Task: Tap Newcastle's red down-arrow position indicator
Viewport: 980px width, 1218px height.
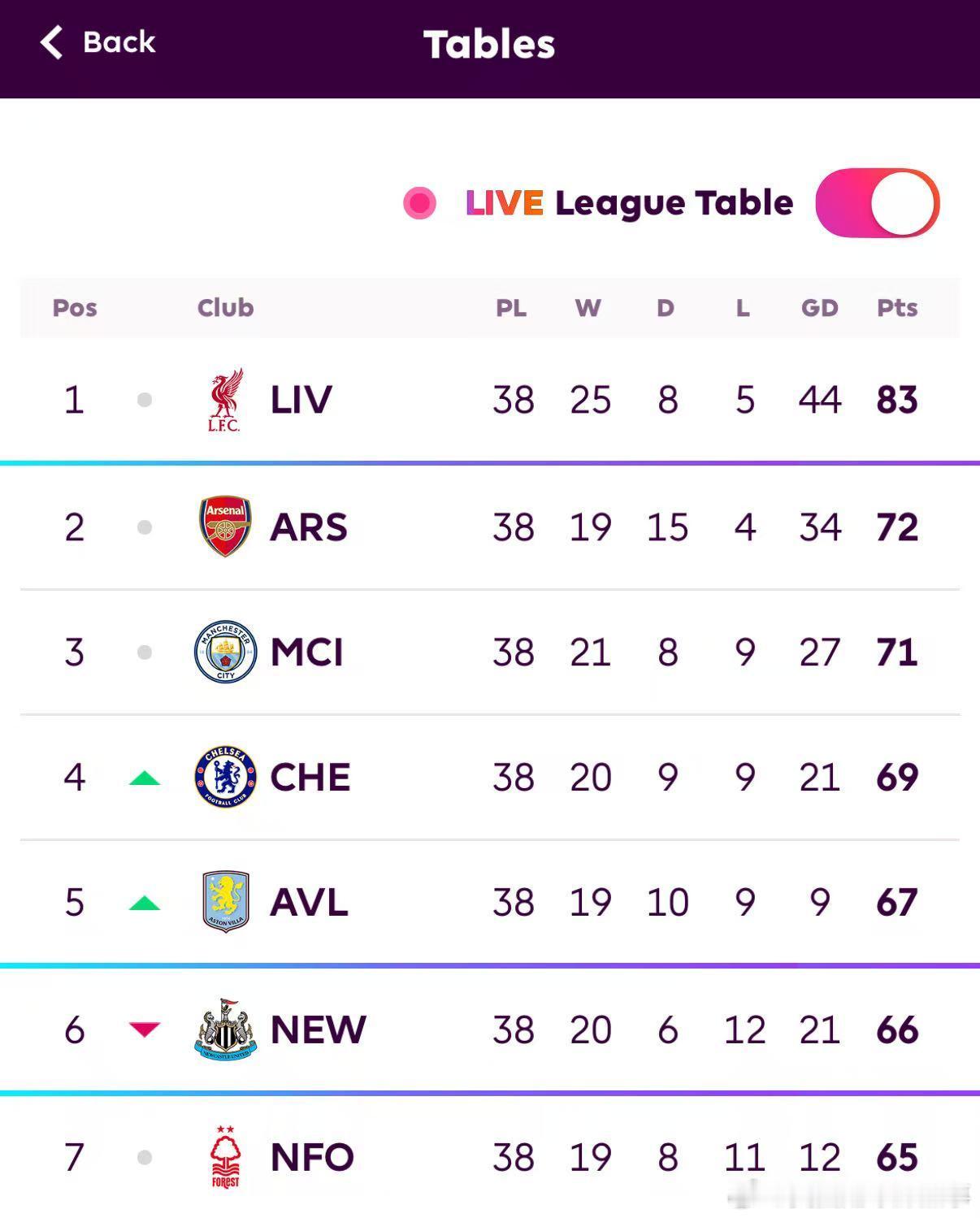Action: tap(145, 1029)
